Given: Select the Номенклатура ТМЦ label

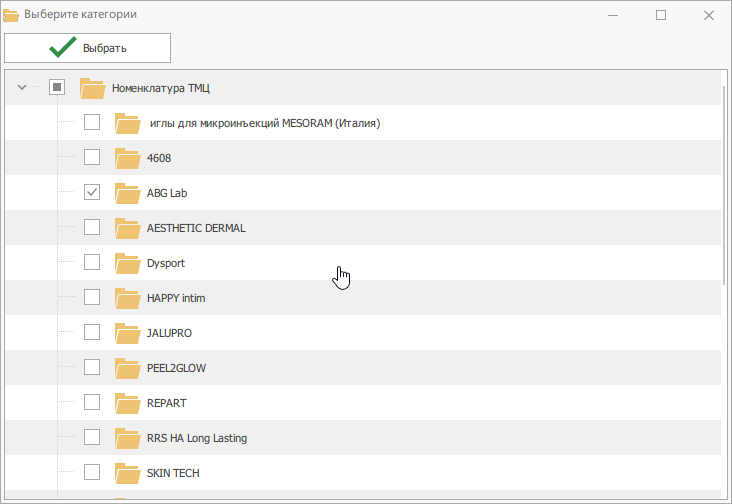Looking at the screenshot, I should (161, 88).
